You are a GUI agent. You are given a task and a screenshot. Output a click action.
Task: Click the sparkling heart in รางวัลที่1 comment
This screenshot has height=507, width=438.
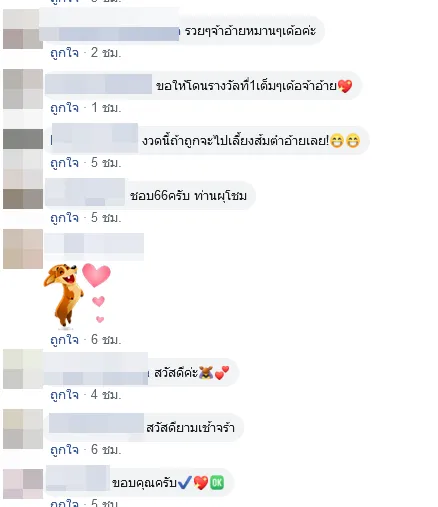(x=345, y=86)
